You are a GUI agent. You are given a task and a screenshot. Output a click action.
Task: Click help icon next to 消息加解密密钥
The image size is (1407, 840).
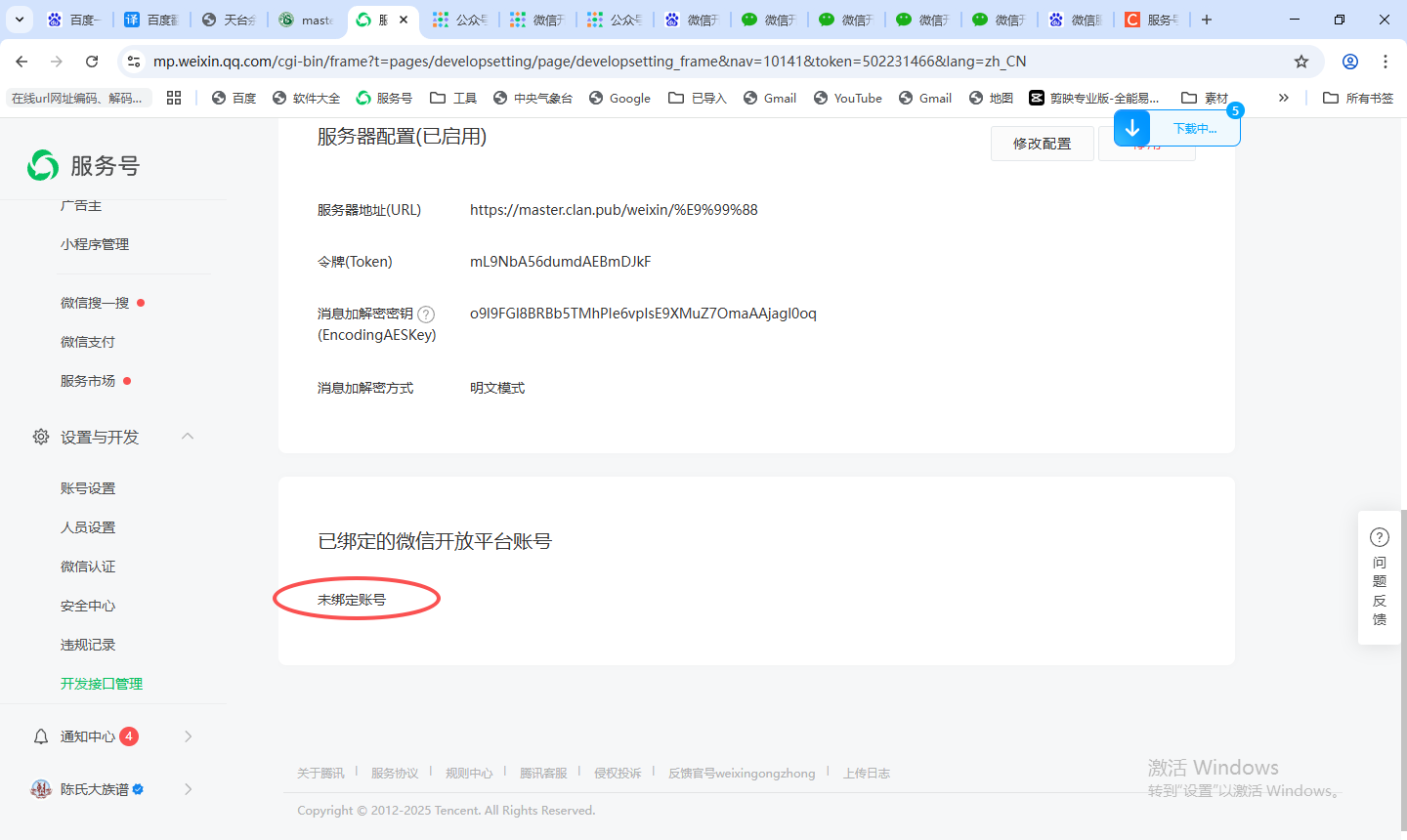click(426, 315)
